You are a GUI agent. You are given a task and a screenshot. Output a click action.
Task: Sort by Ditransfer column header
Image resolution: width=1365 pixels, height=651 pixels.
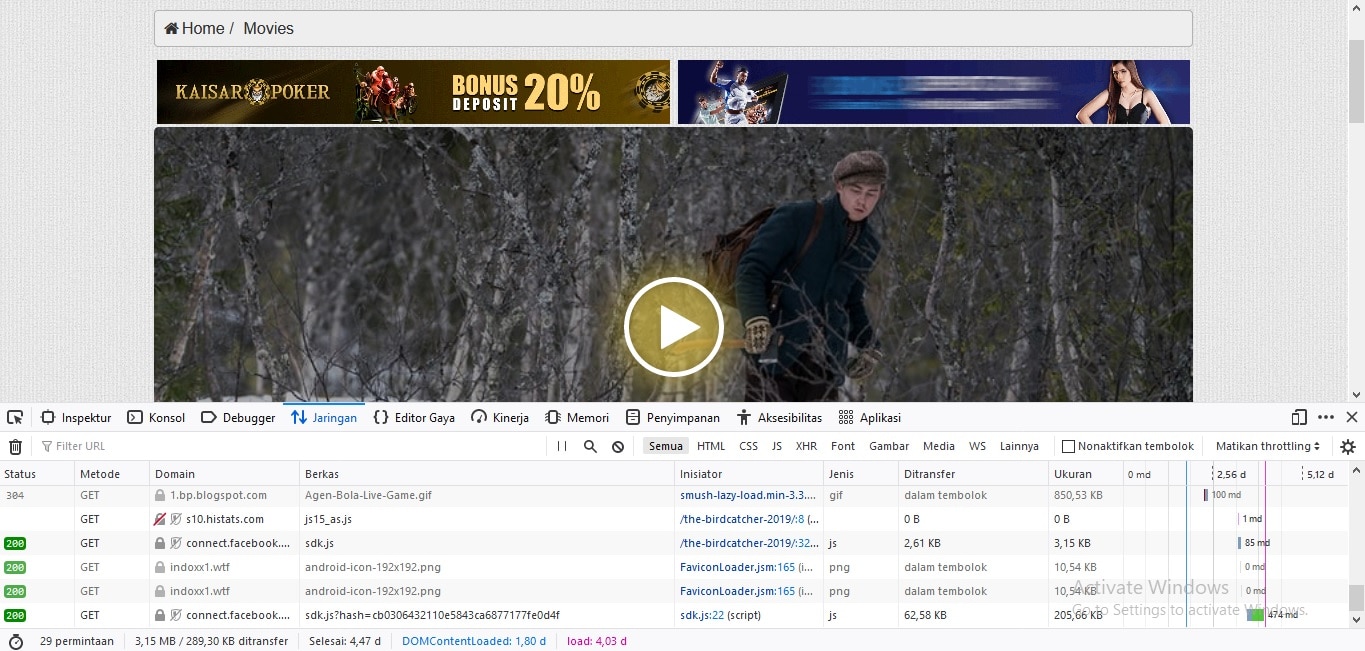point(973,474)
